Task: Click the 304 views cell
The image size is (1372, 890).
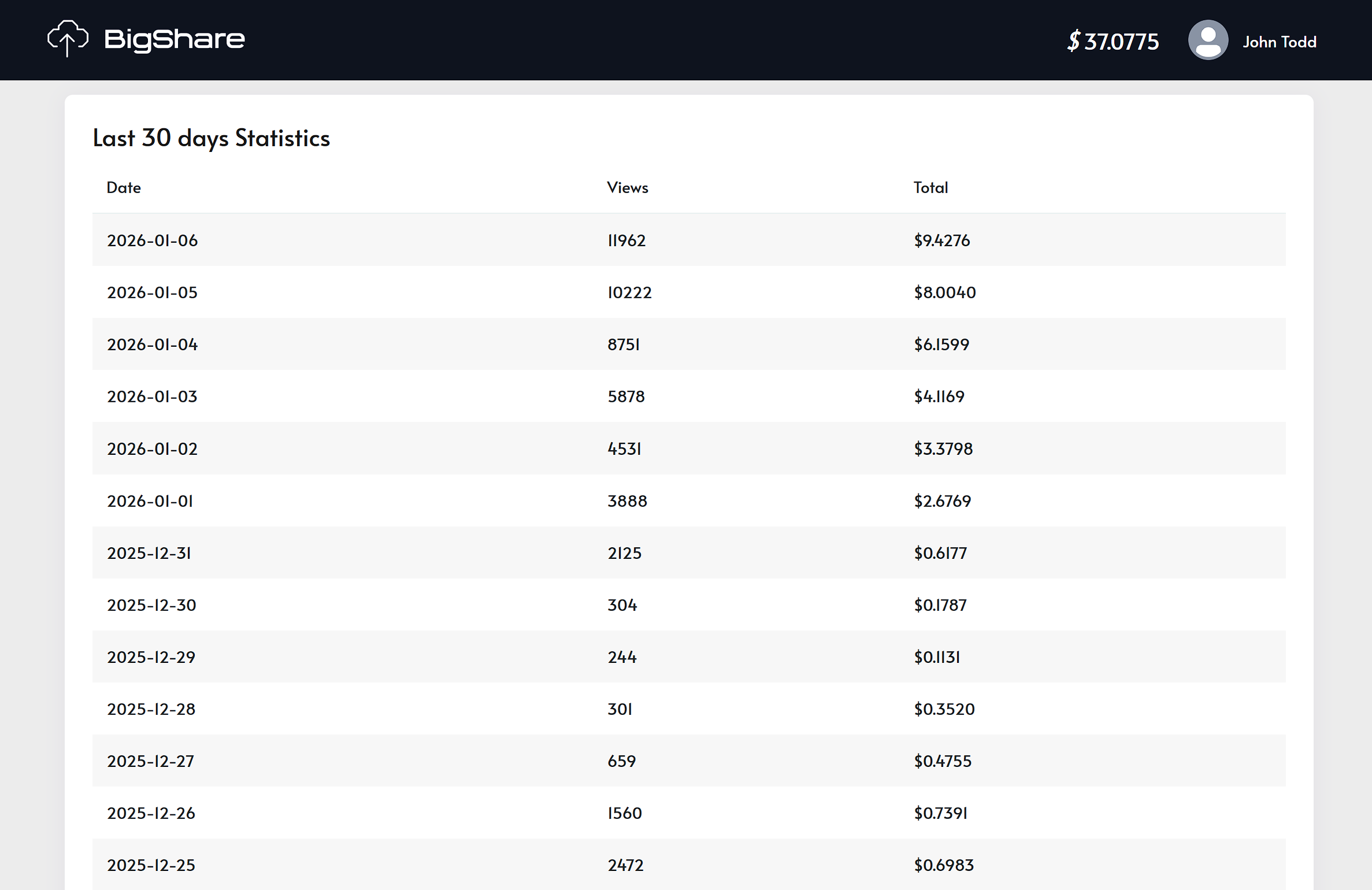Action: coord(622,605)
